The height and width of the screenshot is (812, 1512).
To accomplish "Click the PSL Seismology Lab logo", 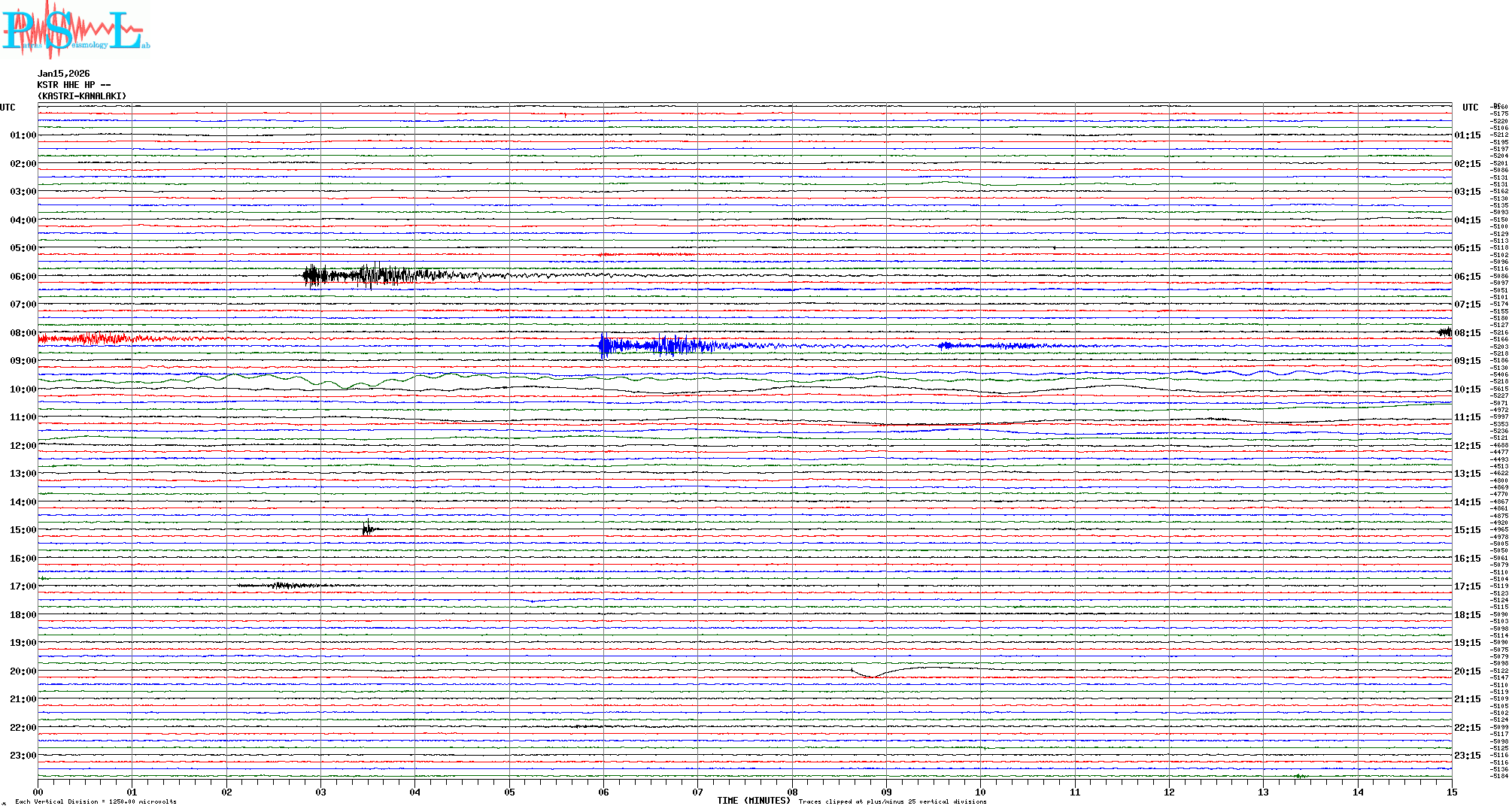I will [75, 30].
